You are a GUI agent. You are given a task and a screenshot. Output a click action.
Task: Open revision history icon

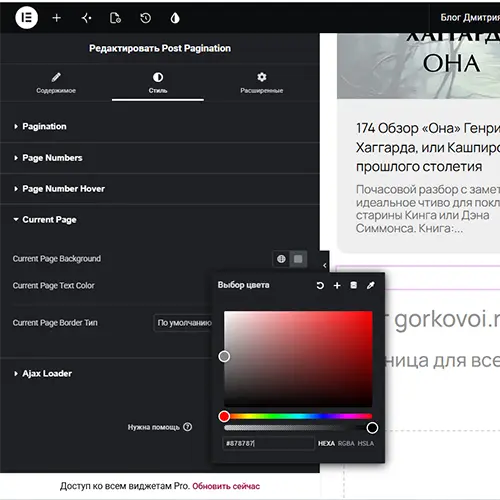[145, 18]
